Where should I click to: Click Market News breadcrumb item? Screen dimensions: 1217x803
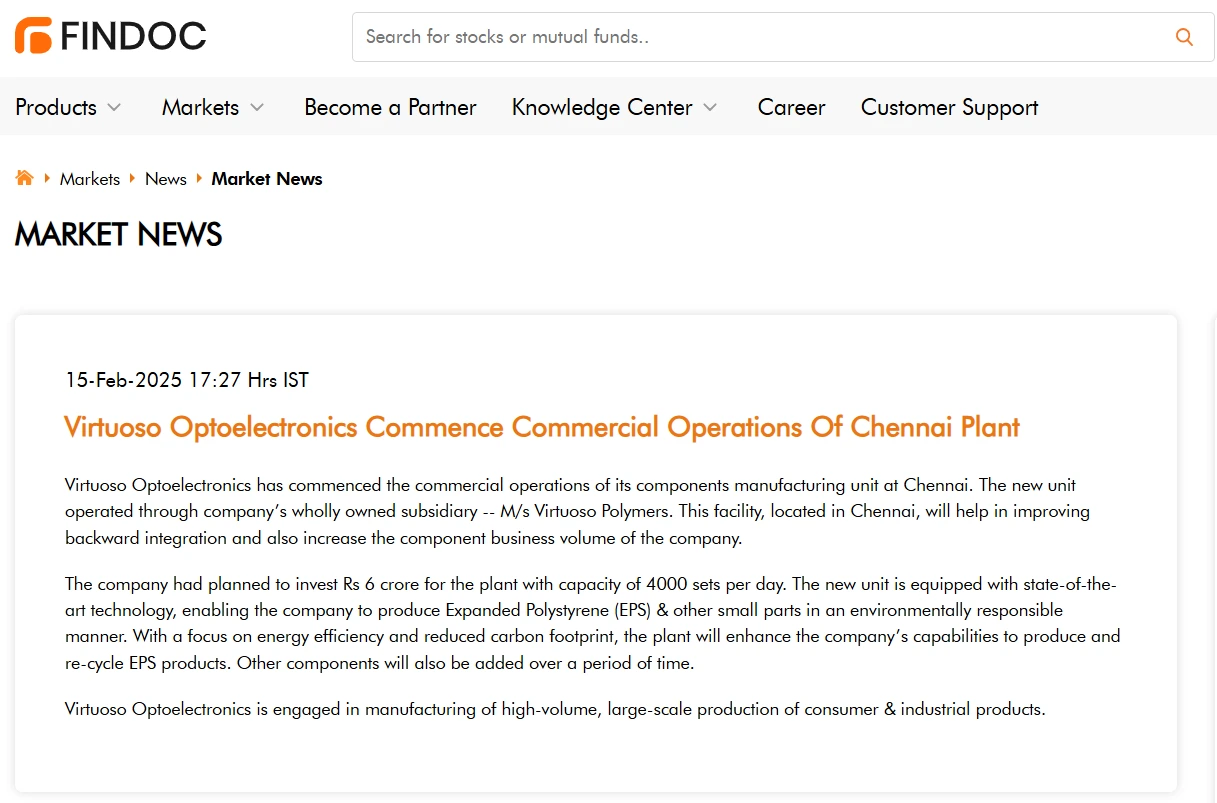267,179
